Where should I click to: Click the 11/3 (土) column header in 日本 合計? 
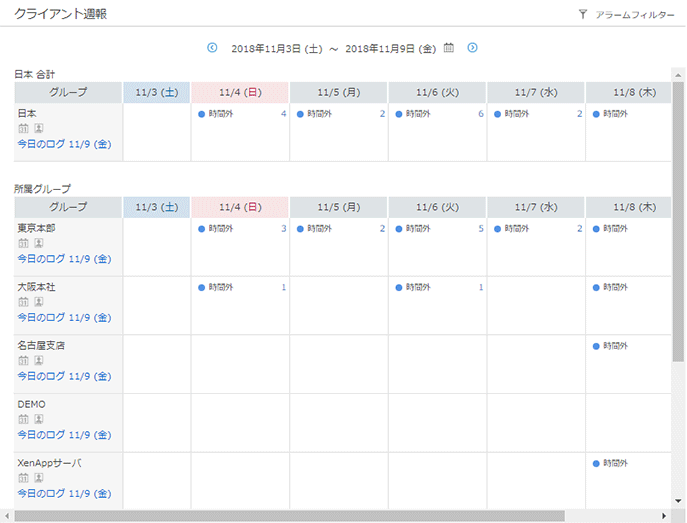156,93
